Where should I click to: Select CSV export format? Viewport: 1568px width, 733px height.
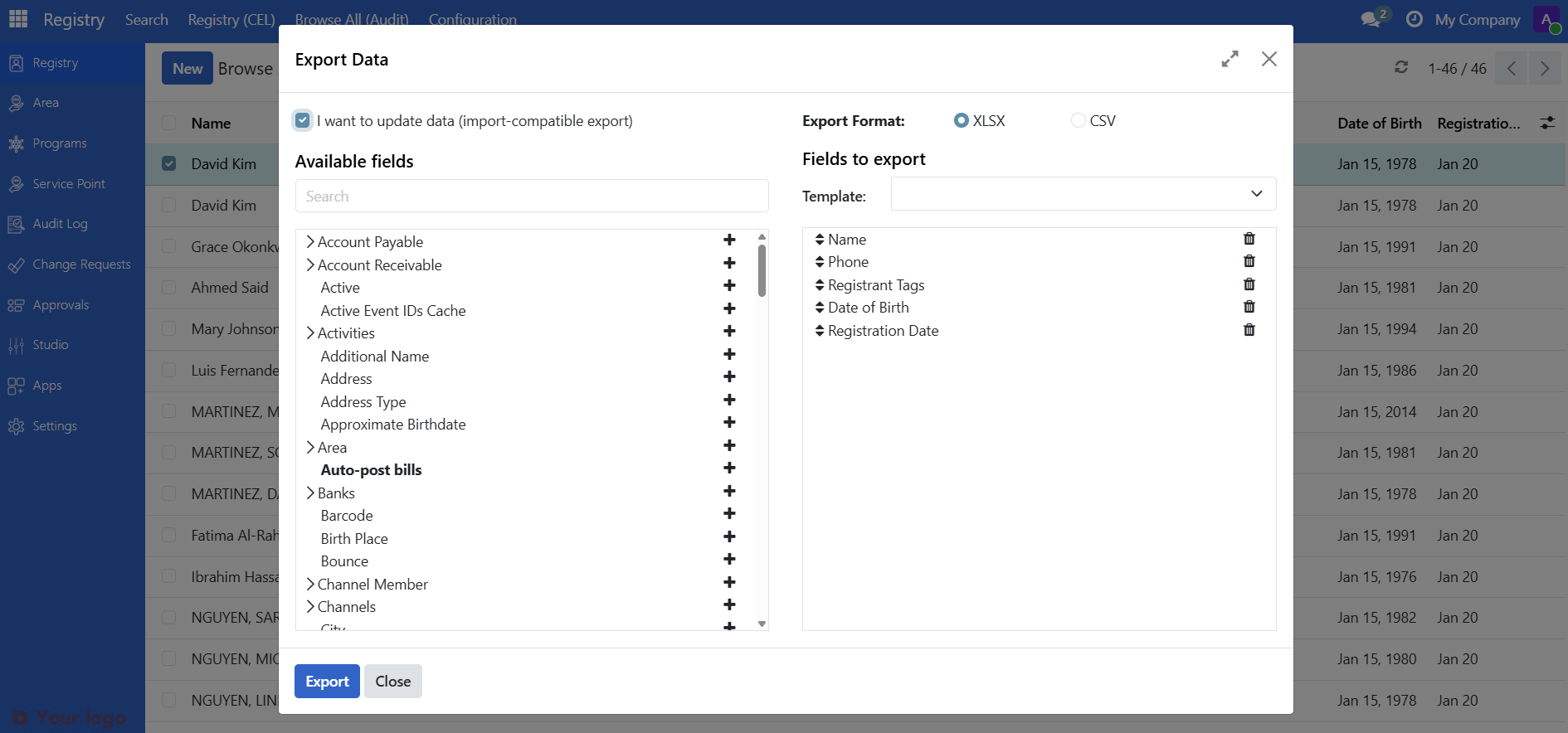coord(1079,120)
